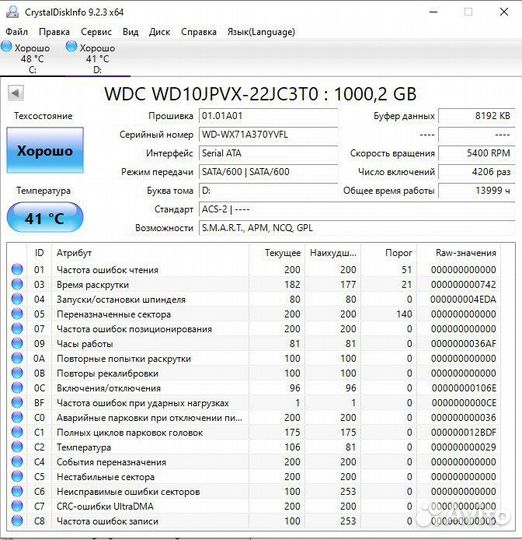Click the 41 °C temperature button
Screen dimensions: 522x540
45,218
